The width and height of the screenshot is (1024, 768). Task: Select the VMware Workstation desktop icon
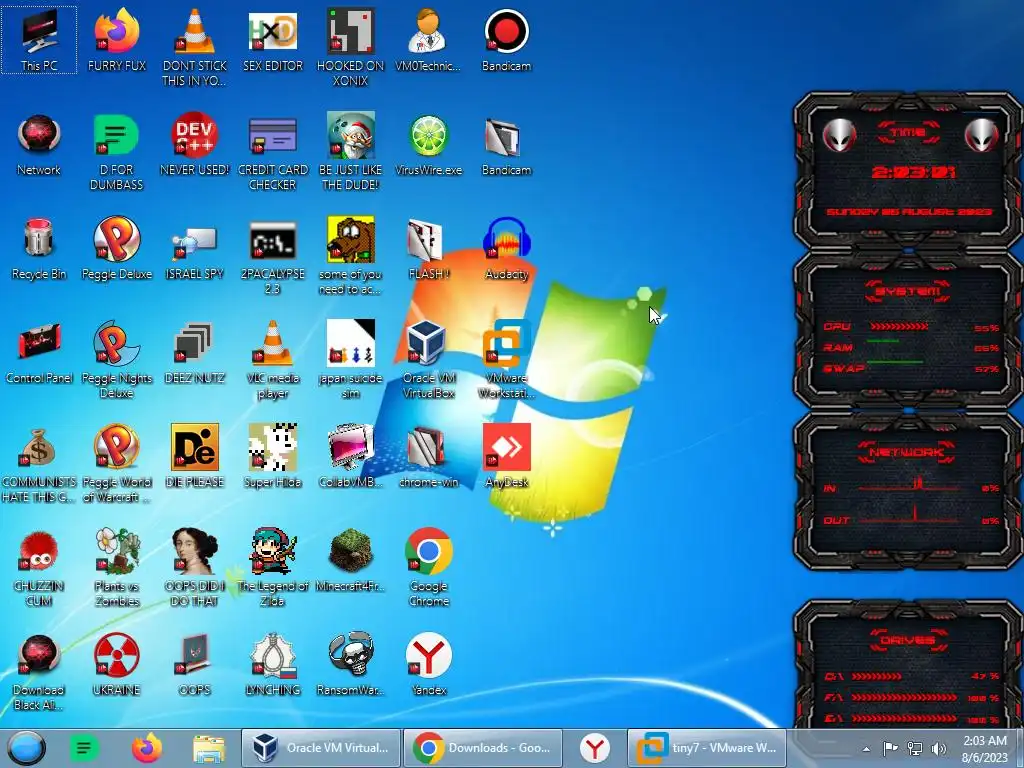(506, 359)
